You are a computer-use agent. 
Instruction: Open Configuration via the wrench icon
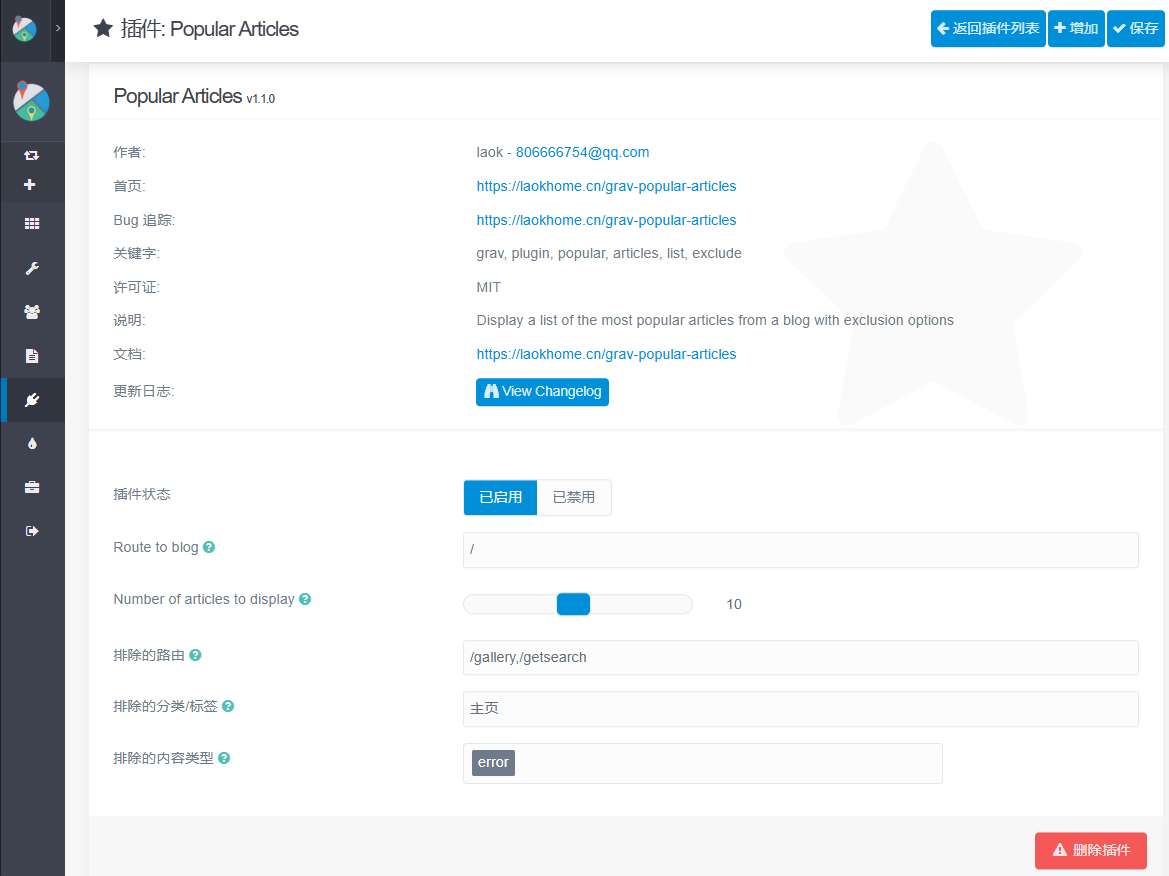32,269
